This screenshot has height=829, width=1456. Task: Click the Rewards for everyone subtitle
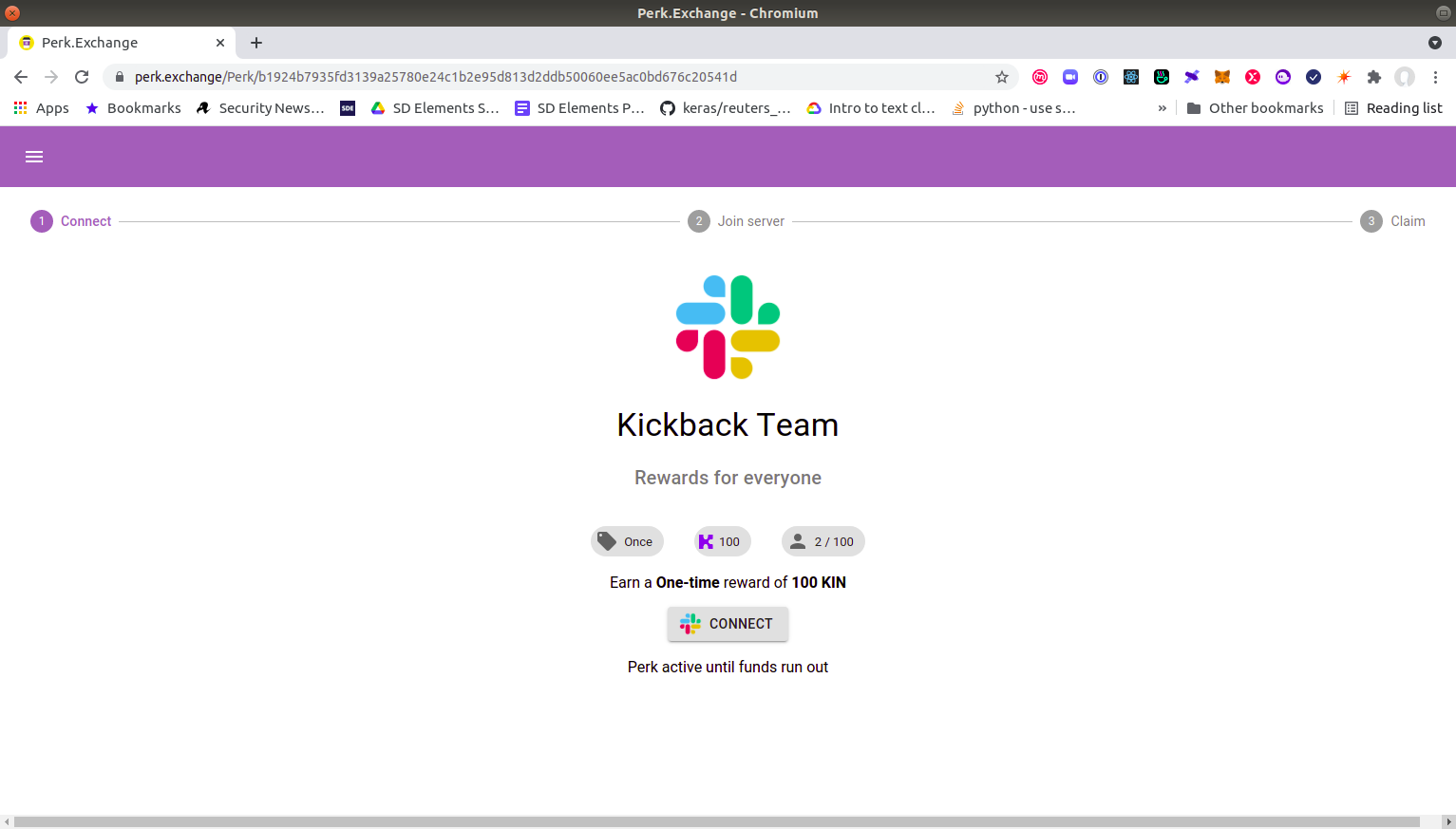pyautogui.click(x=728, y=478)
